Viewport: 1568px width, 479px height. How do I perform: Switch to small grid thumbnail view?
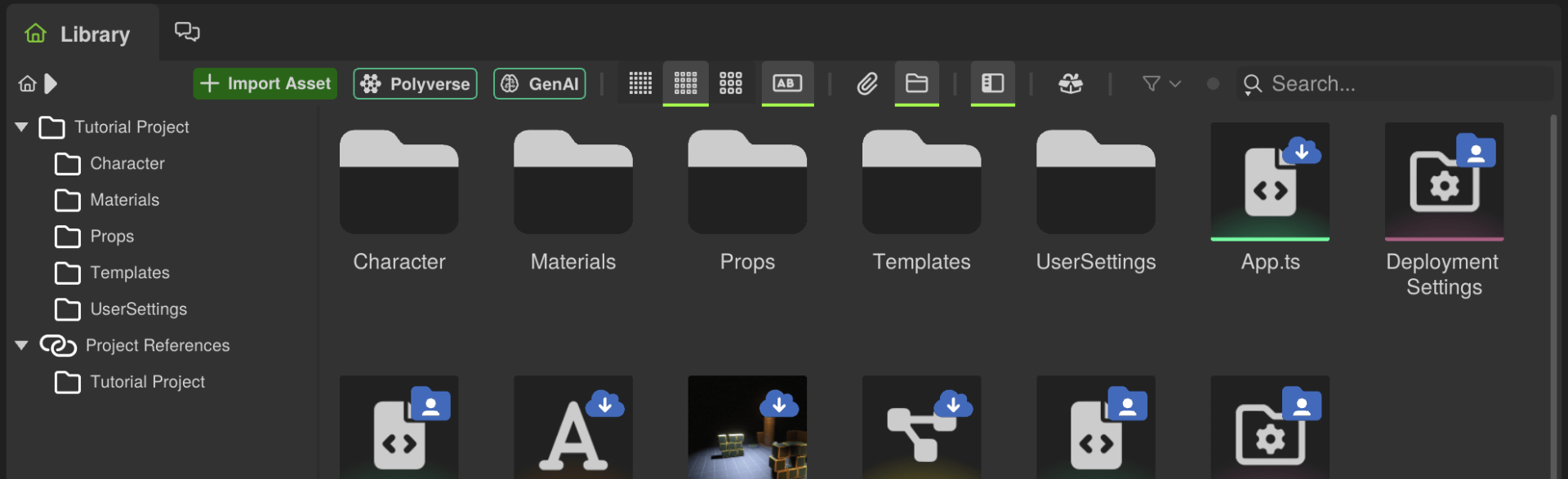pyautogui.click(x=640, y=83)
